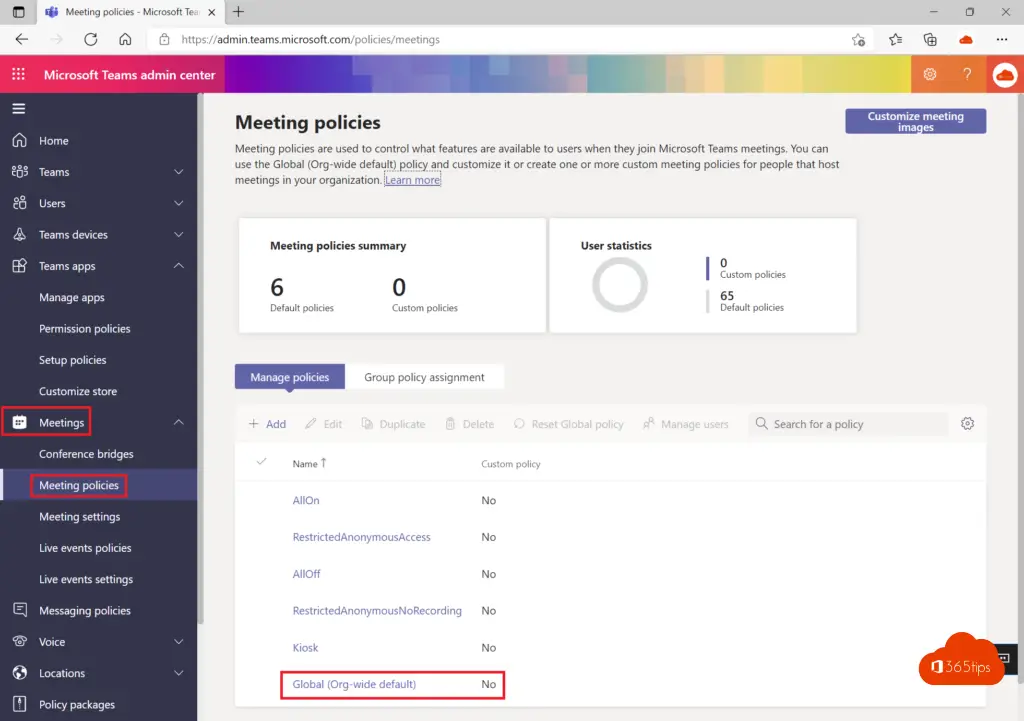The width and height of the screenshot is (1024, 721).
Task: Click the Teams apps icon
Action: tap(20, 266)
